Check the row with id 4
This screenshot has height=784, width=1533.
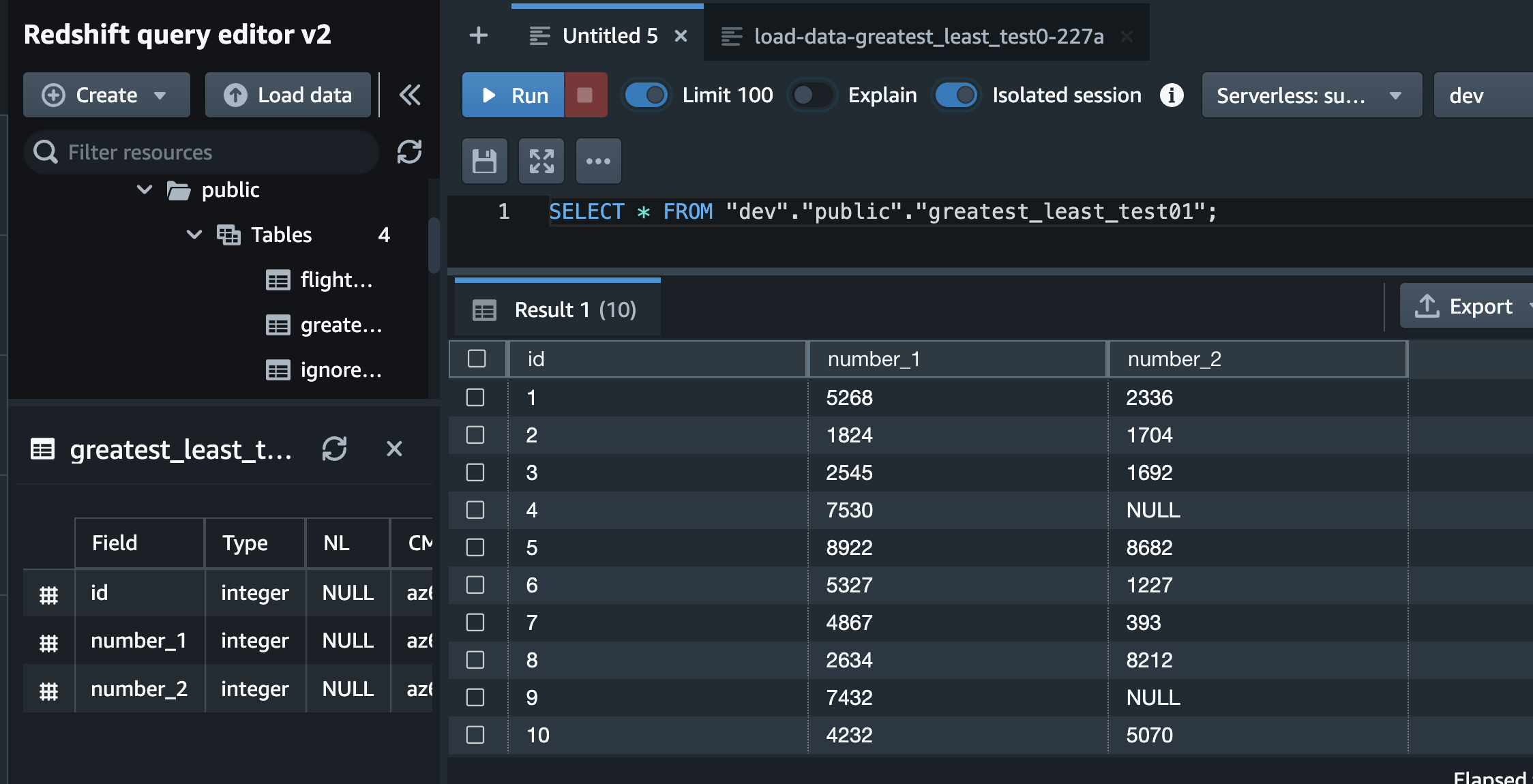tap(475, 510)
